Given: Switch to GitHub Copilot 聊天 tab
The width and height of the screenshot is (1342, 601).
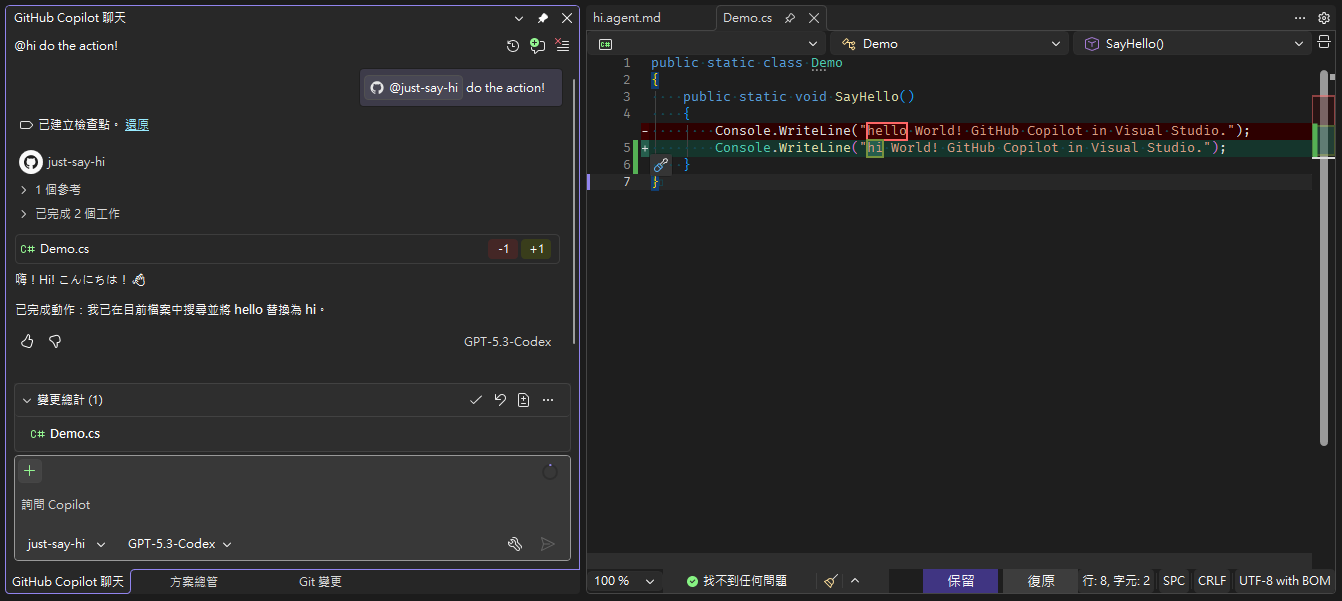Looking at the screenshot, I should pyautogui.click(x=68, y=581).
